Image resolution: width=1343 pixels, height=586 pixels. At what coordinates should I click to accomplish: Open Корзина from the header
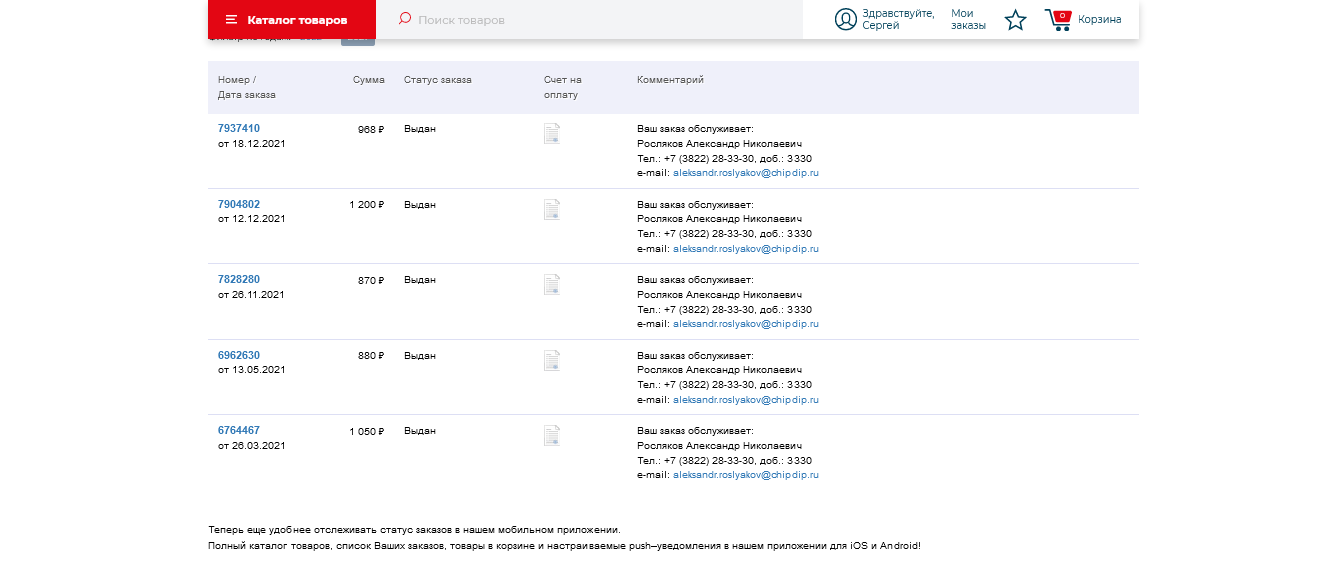[1099, 20]
